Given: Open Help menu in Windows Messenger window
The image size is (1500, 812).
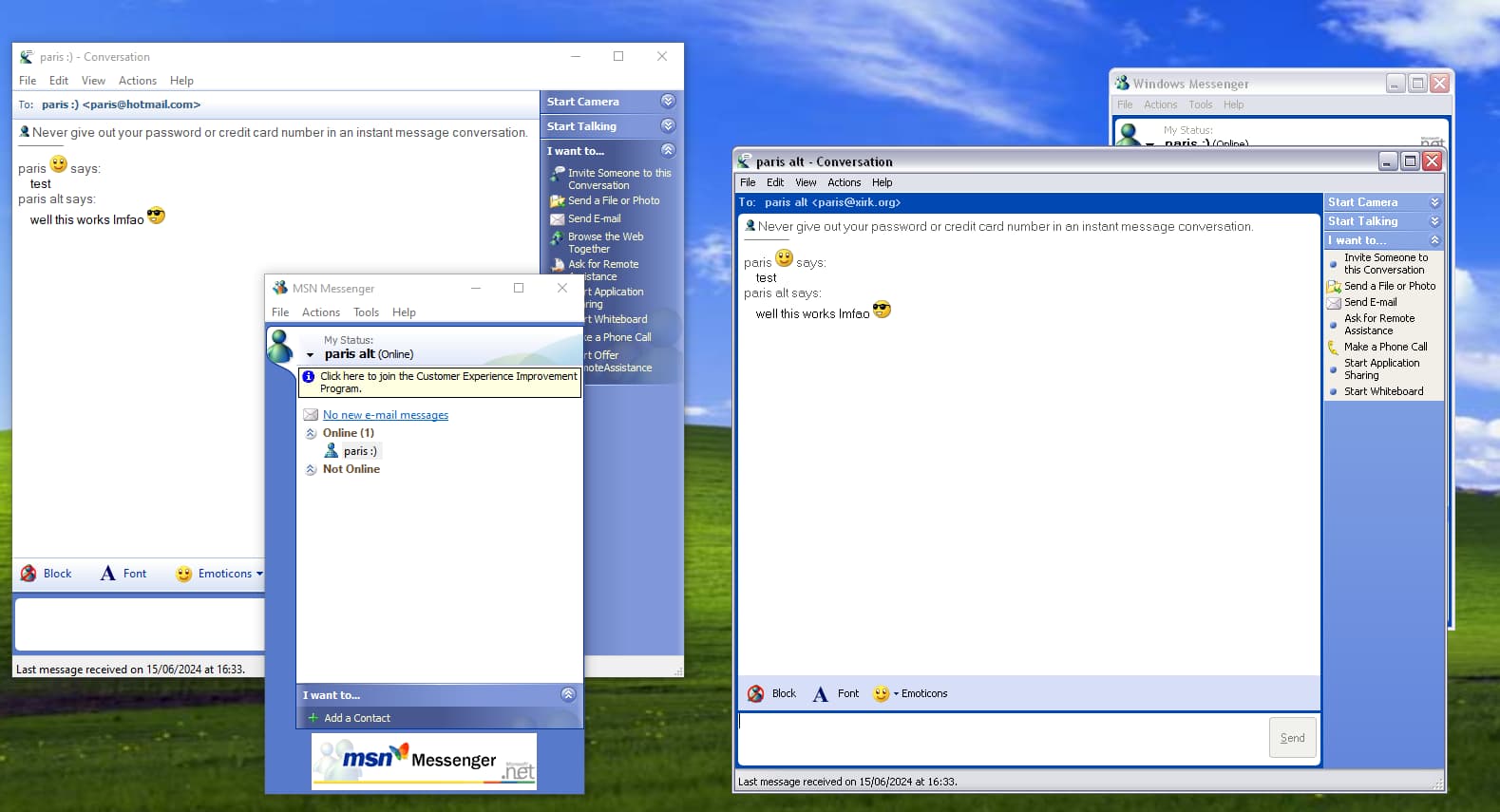Looking at the screenshot, I should coord(1233,104).
